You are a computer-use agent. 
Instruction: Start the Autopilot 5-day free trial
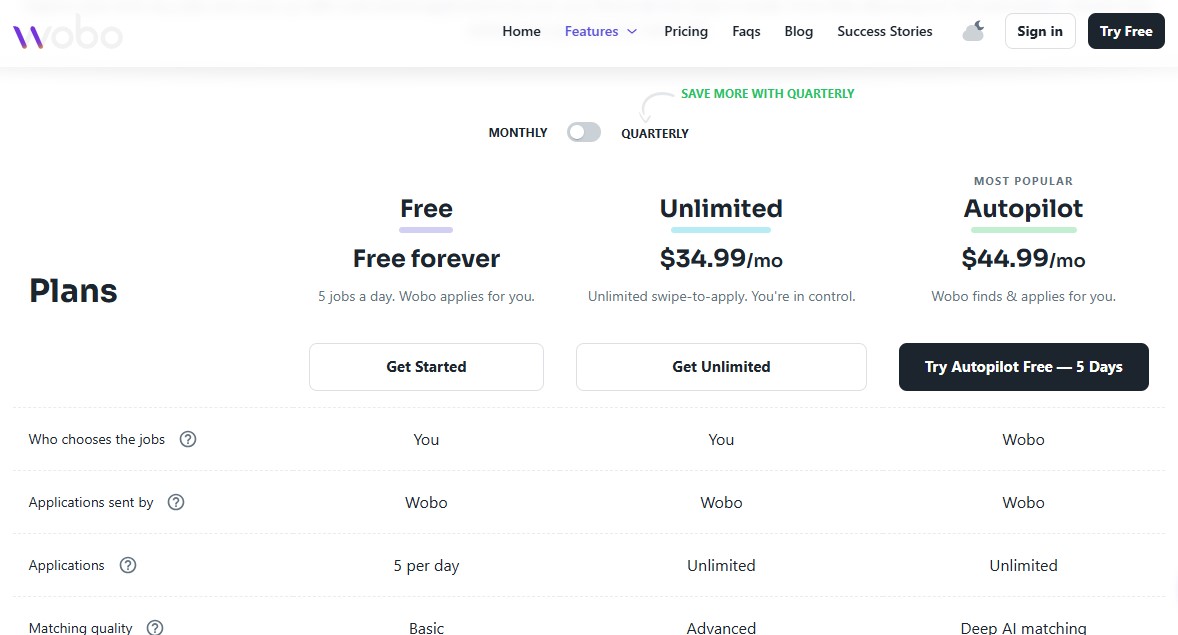pyautogui.click(x=1023, y=366)
